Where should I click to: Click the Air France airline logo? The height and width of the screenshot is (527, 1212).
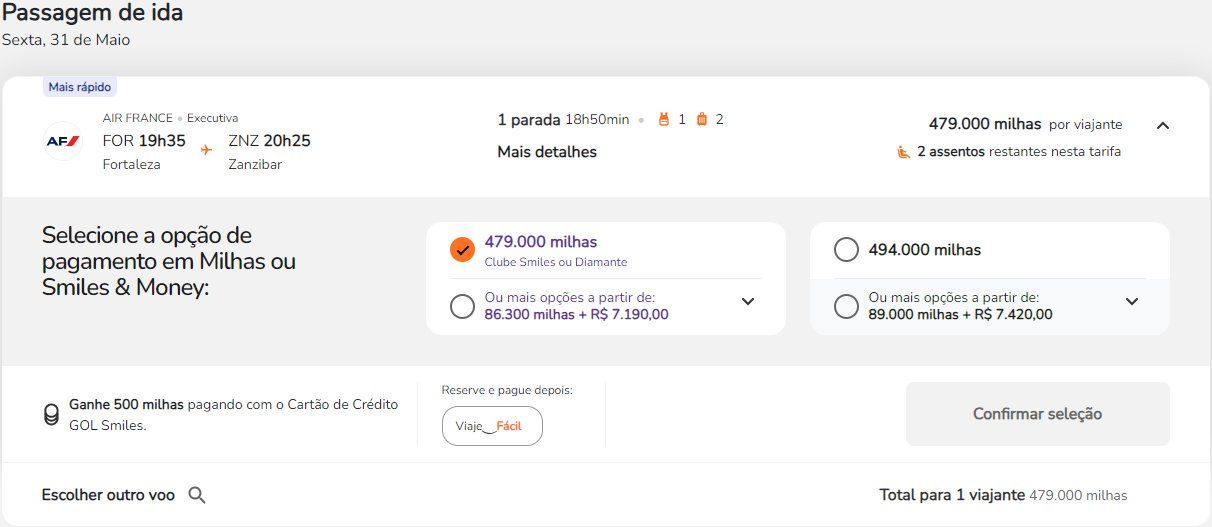63,141
